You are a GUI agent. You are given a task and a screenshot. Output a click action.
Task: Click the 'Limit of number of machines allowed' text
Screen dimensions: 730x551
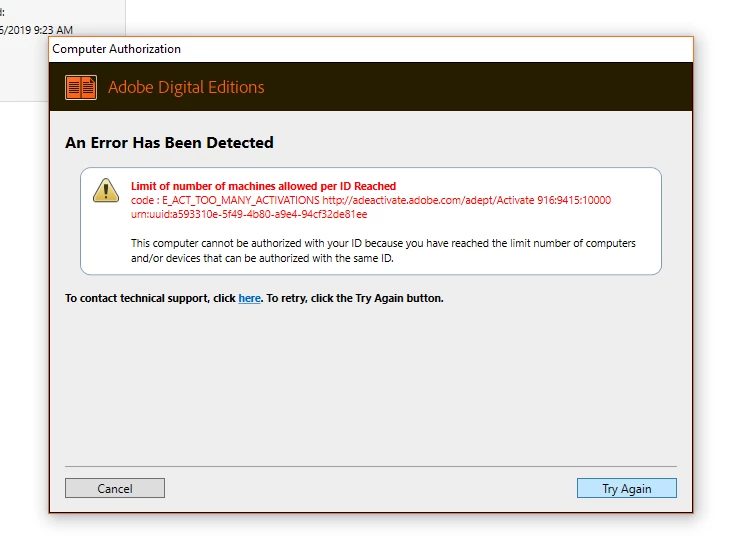tap(263, 186)
